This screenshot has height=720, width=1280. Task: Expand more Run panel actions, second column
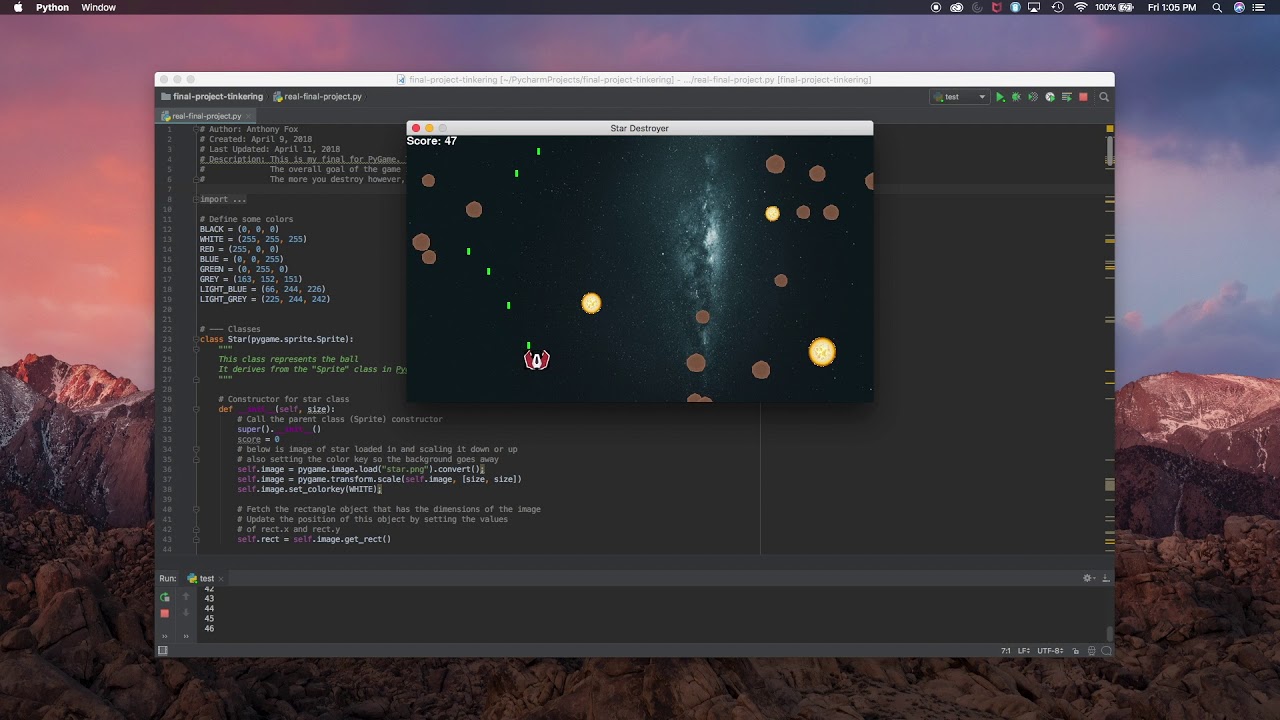[x=185, y=635]
